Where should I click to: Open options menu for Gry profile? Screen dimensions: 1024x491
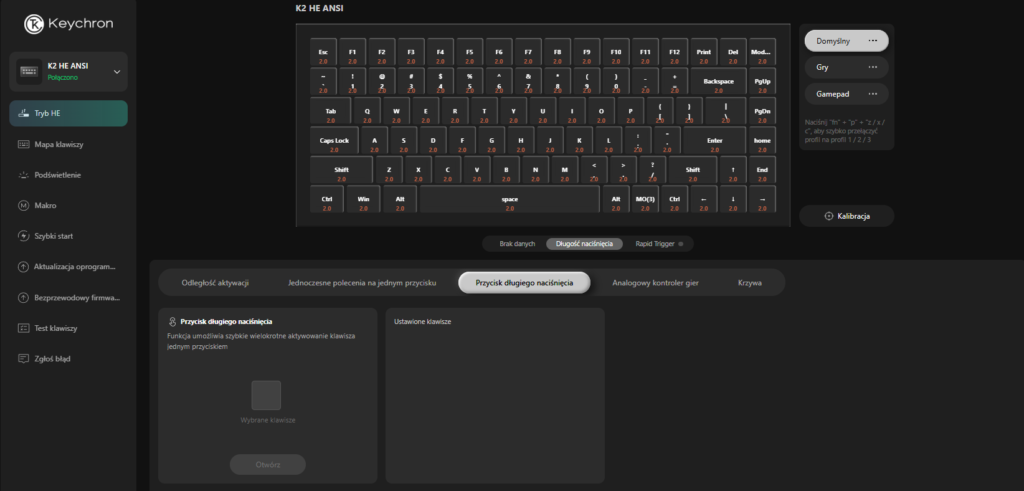(872, 67)
